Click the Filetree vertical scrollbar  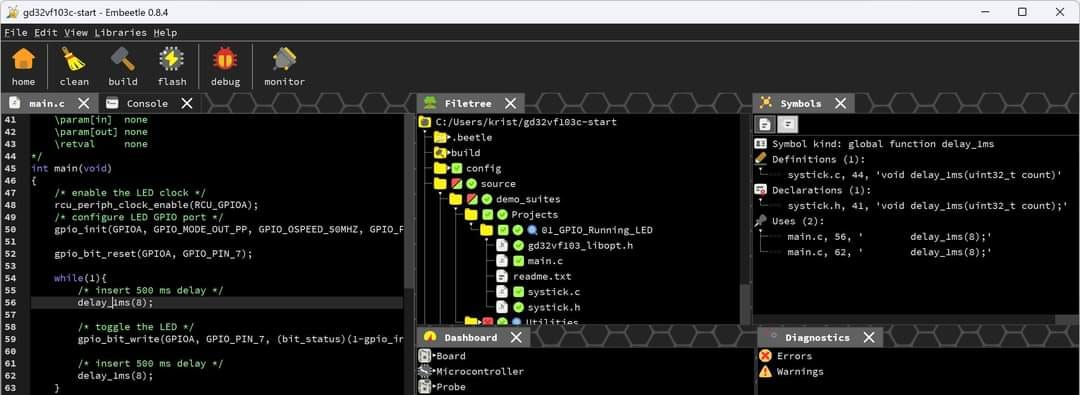(x=745, y=219)
